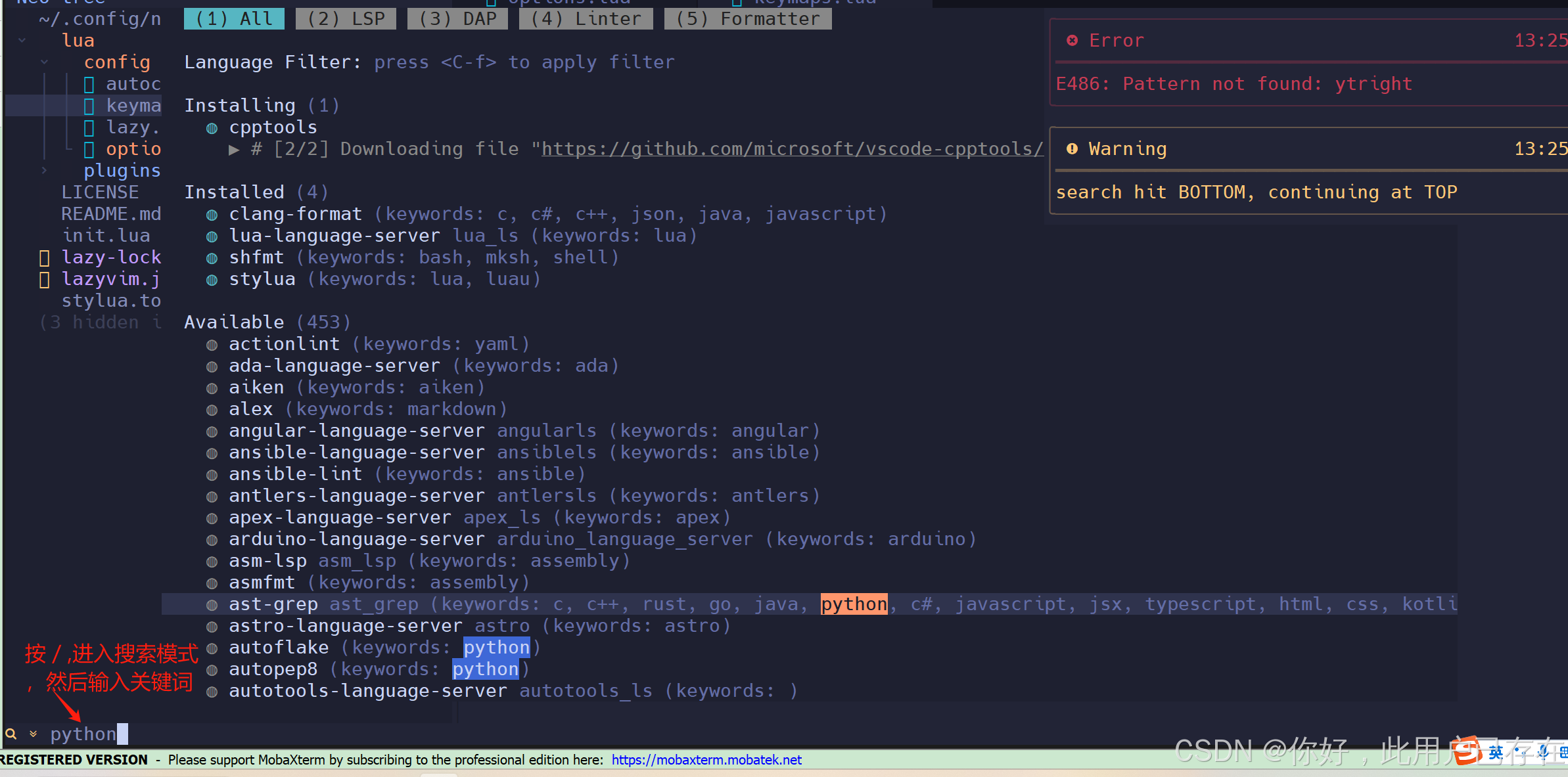
Task: Switch to the (5) Formatter tab
Action: tap(748, 18)
